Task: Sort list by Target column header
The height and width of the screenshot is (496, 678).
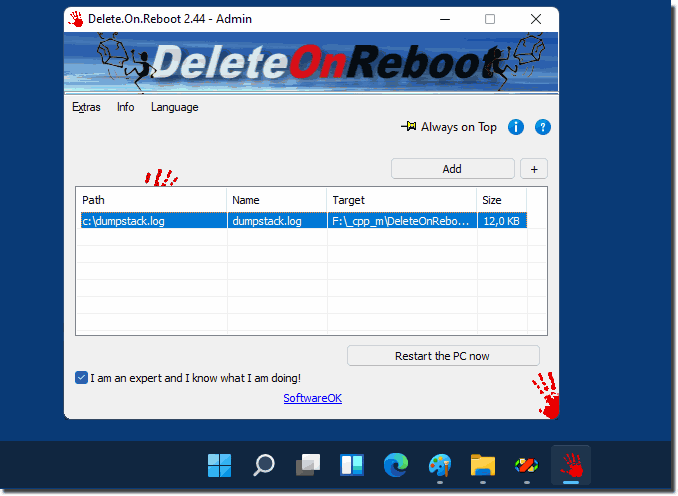Action: coord(402,200)
